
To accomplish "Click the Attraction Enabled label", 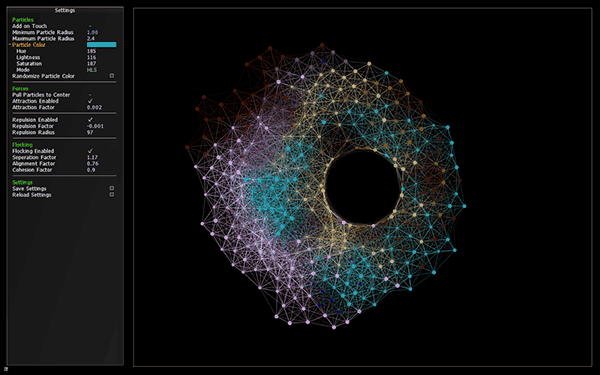I will 35,101.
